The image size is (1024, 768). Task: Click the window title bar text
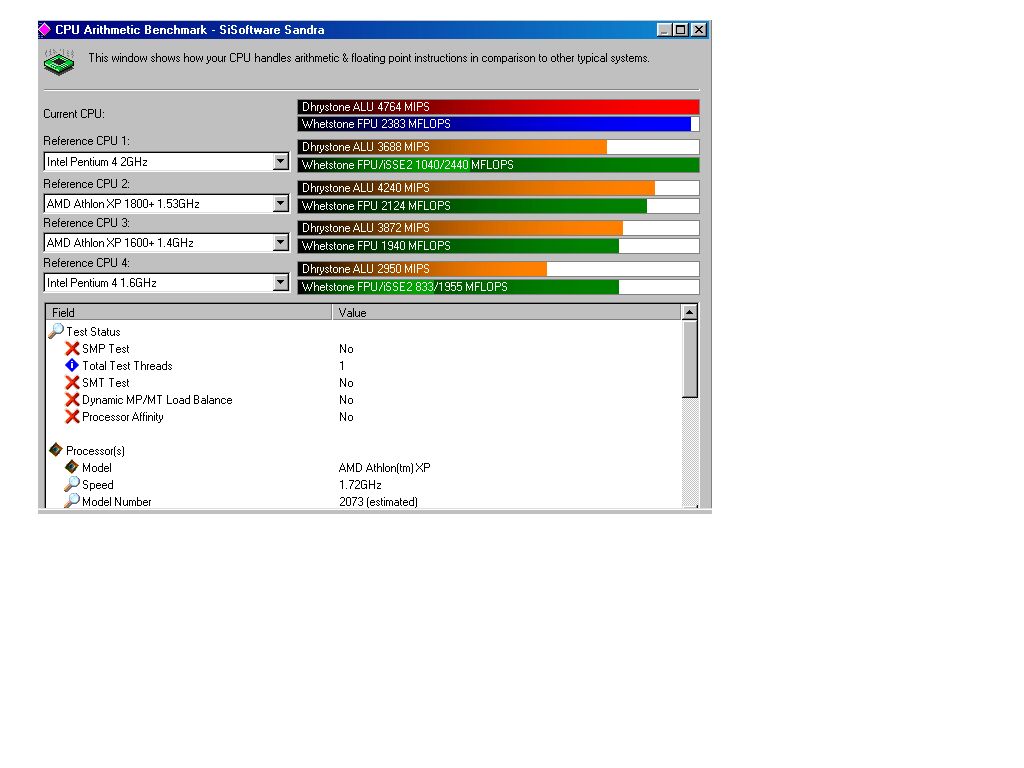[x=189, y=30]
